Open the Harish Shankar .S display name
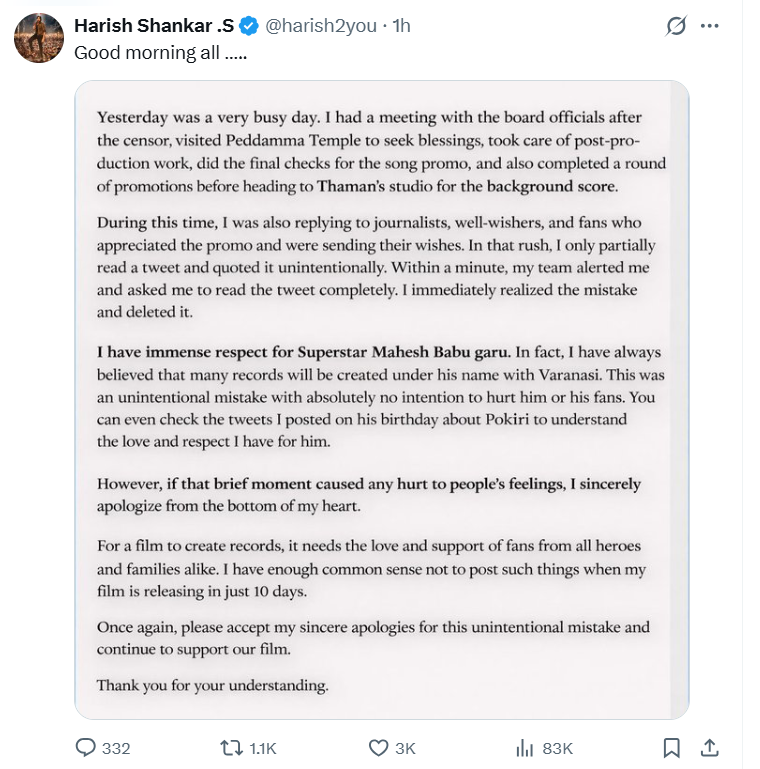The width and height of the screenshot is (760, 769). [x=154, y=27]
